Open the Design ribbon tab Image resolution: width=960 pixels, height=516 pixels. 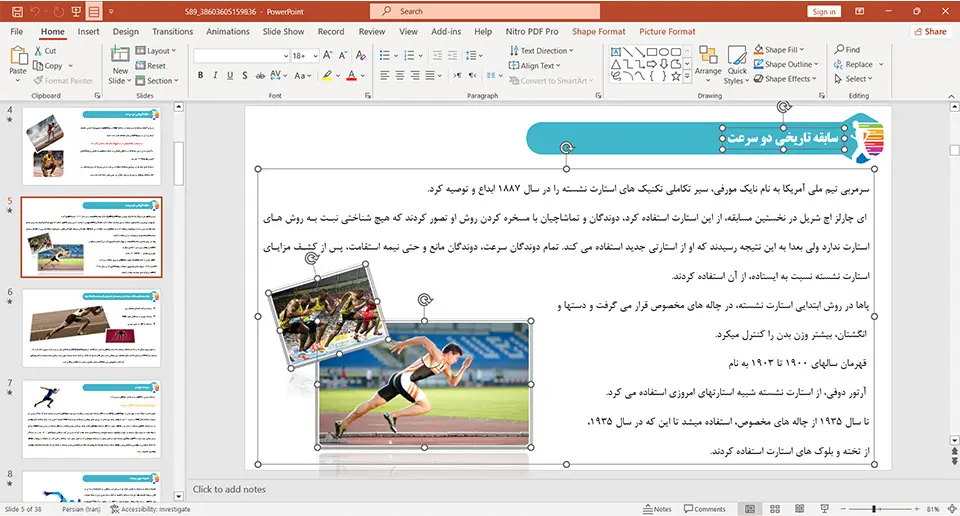coord(126,31)
